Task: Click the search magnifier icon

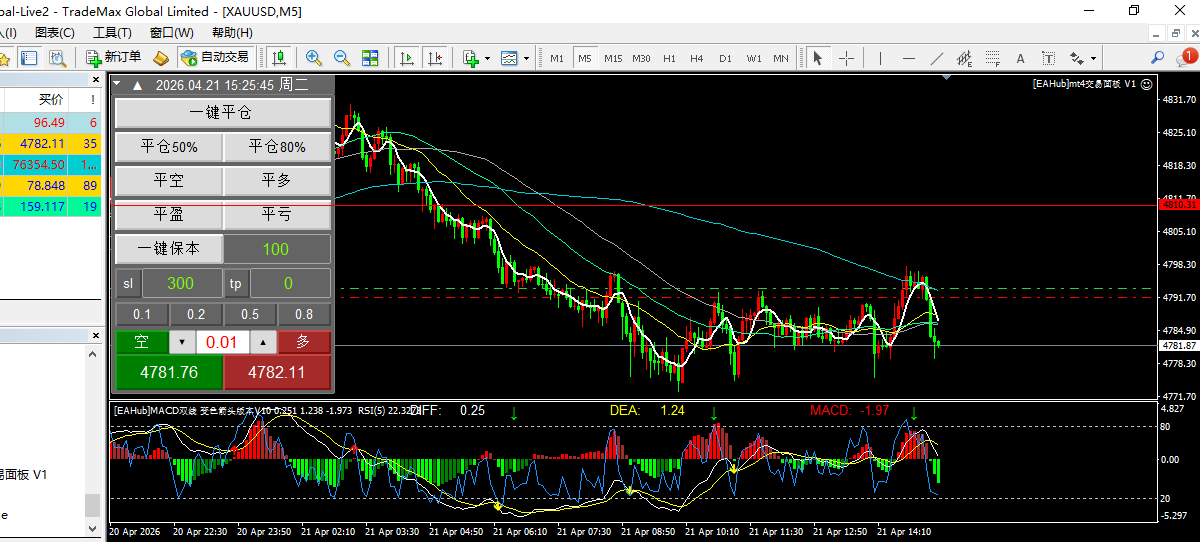Action: click(x=1158, y=58)
